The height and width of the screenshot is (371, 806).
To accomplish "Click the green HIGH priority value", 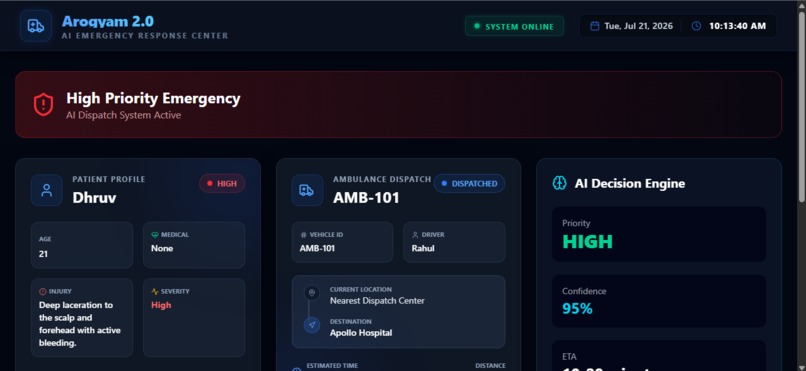I will [x=588, y=242].
